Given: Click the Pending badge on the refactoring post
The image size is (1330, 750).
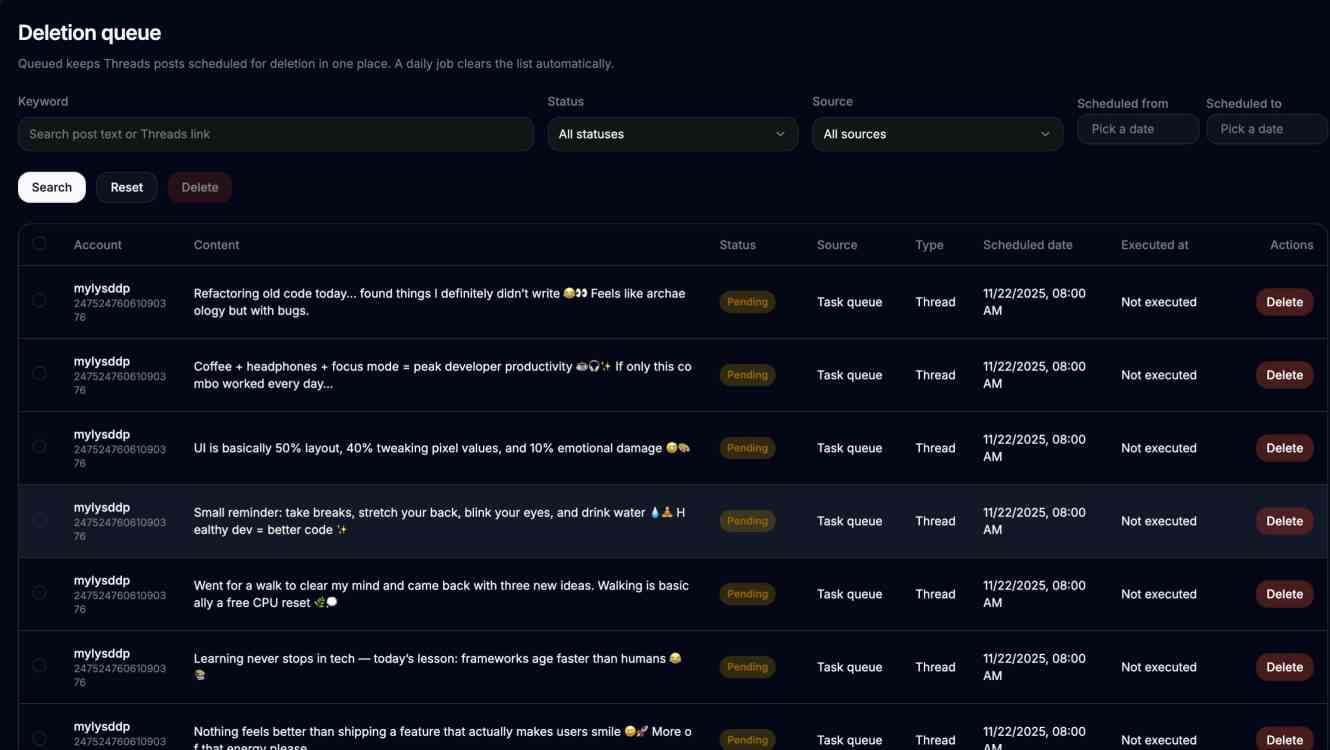Looking at the screenshot, I should (747, 301).
